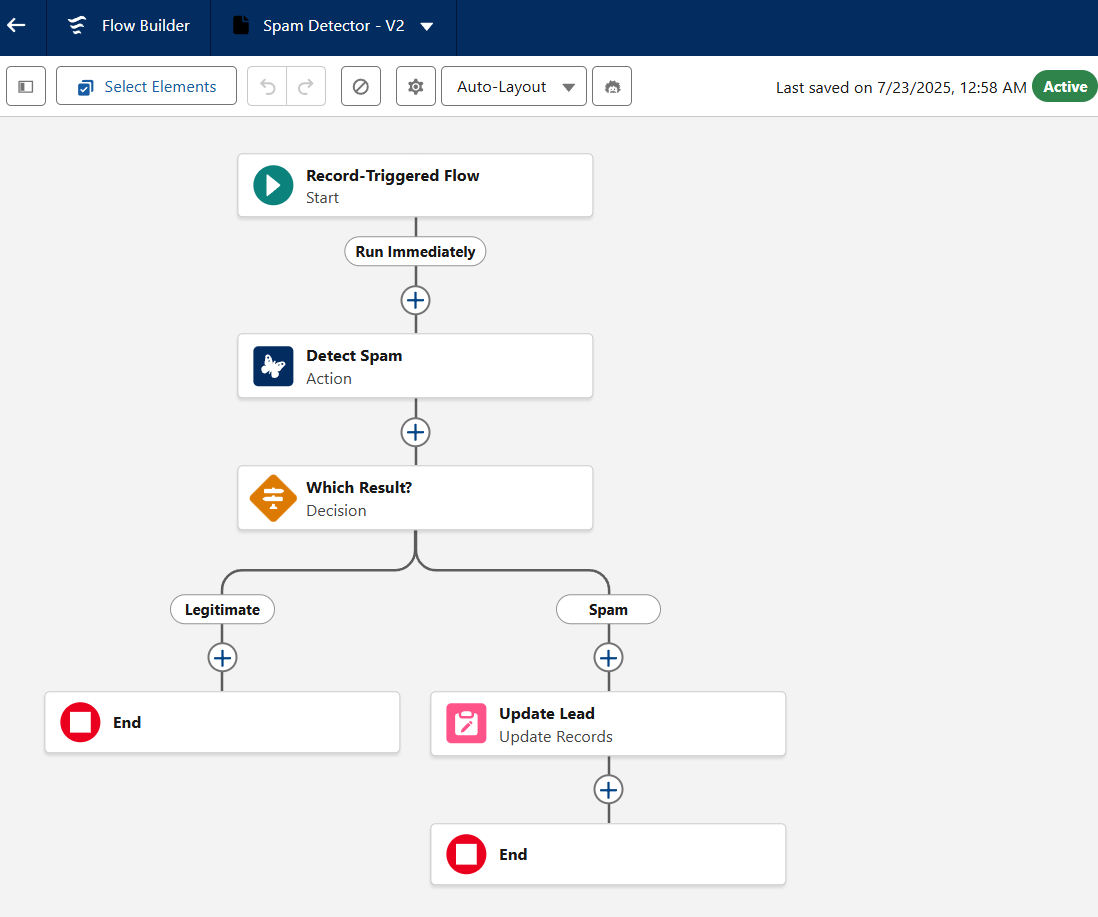Redo the last change
1098x917 pixels.
point(306,86)
